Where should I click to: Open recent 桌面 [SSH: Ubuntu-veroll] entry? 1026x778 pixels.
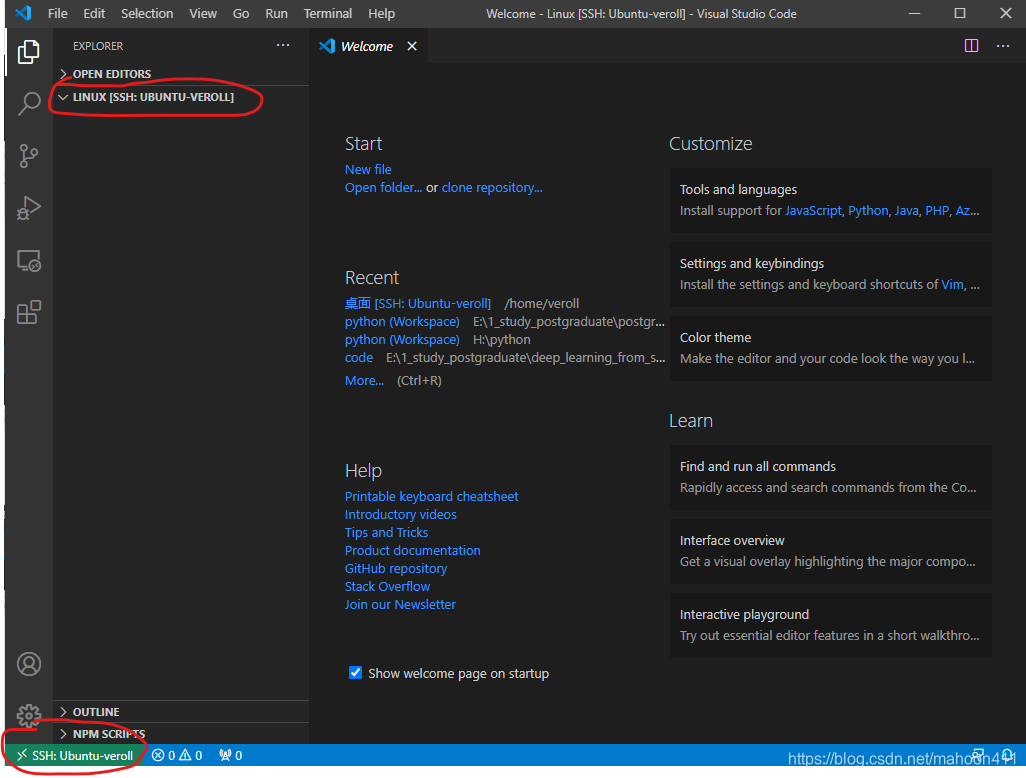pos(417,304)
